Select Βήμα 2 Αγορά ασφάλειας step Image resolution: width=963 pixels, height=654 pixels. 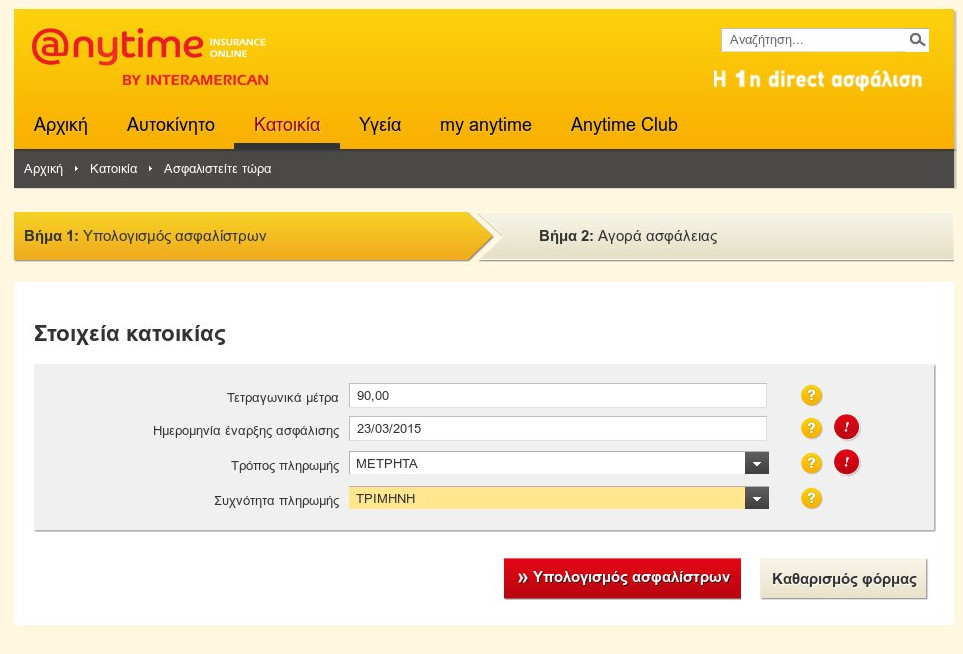[628, 237]
